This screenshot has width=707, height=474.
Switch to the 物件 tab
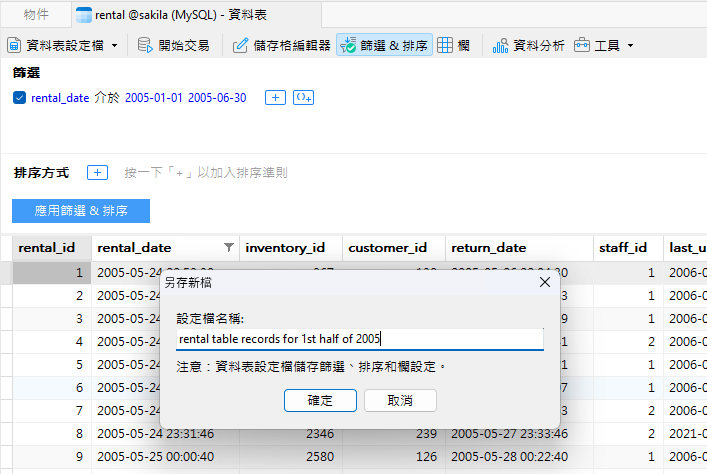click(x=35, y=14)
